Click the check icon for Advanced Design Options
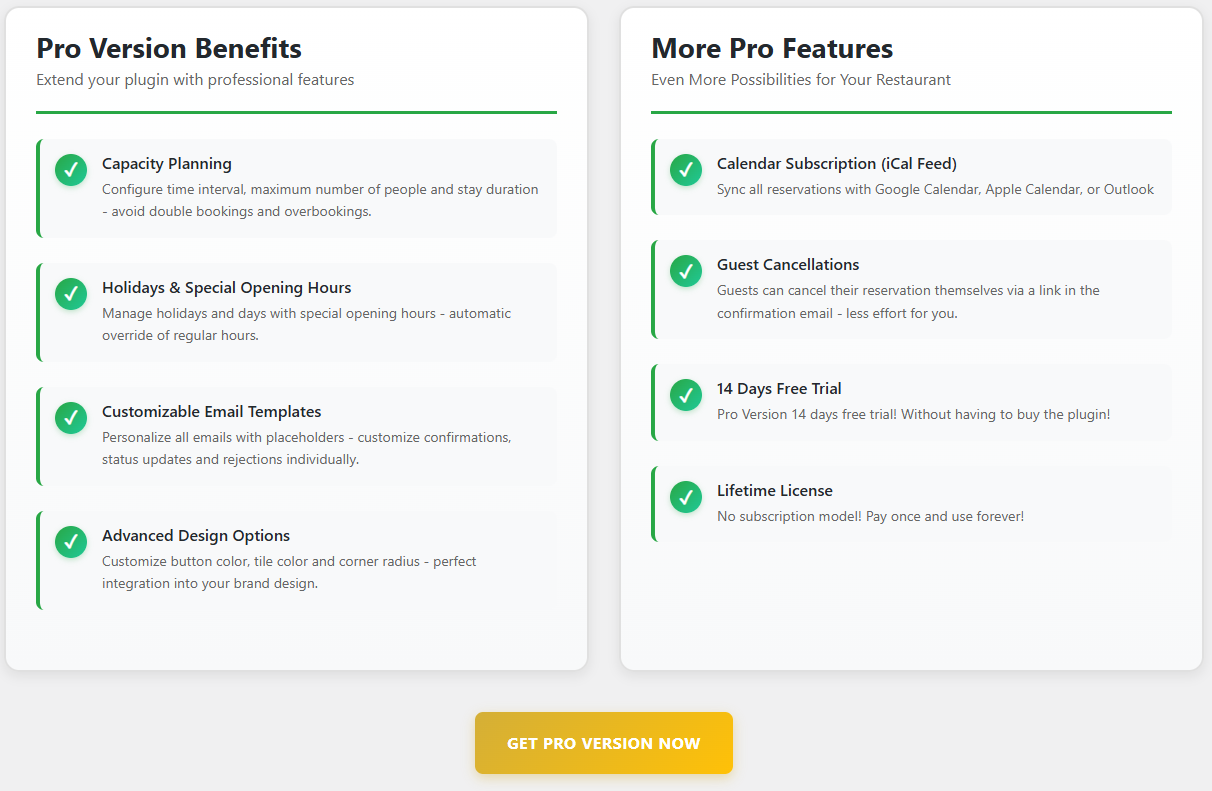This screenshot has width=1212, height=791. 71,542
